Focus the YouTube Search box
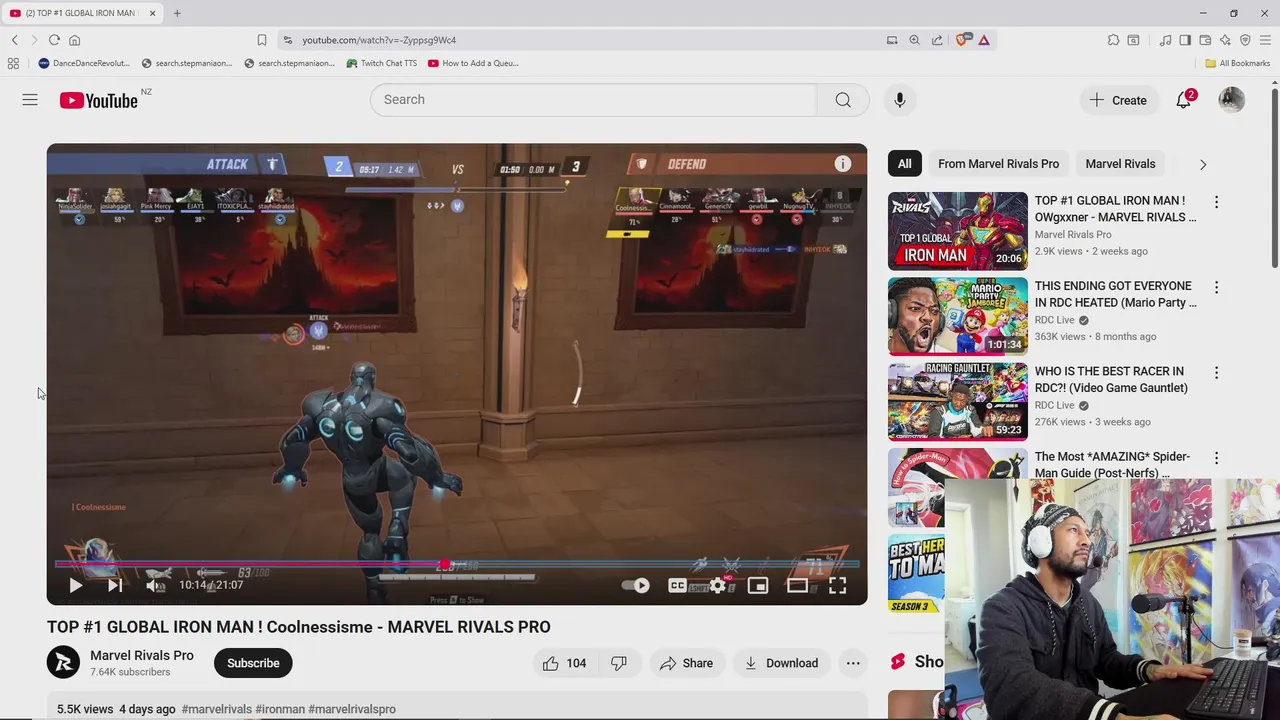This screenshot has height=720, width=1280. [x=594, y=100]
